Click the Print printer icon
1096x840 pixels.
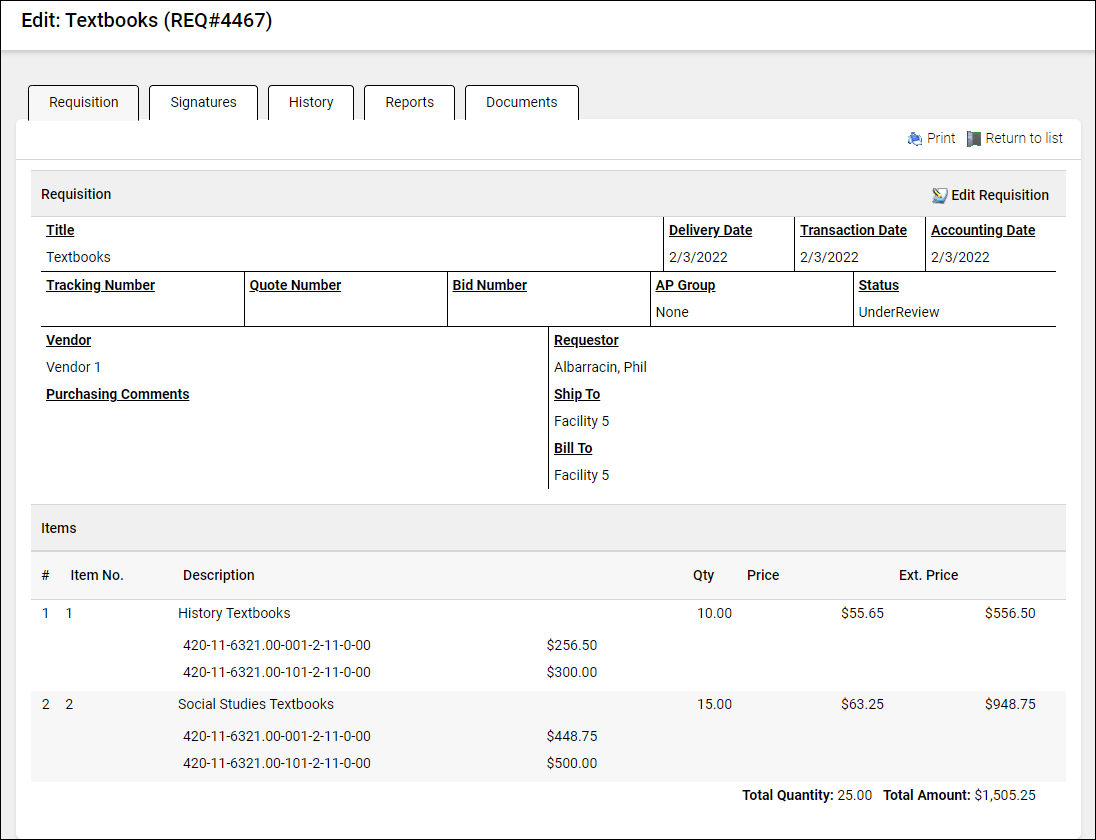tap(914, 139)
